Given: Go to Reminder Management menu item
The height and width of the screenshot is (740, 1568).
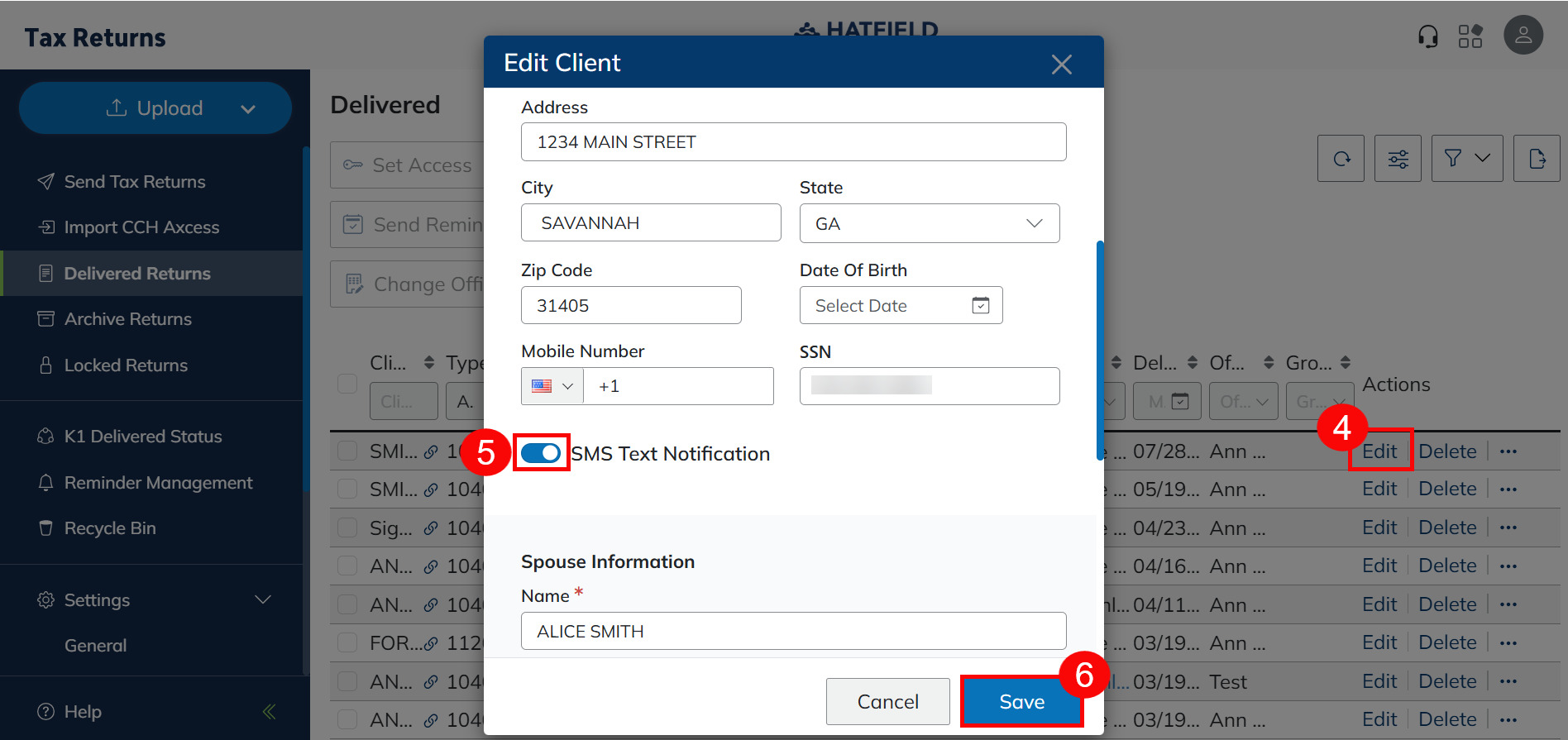Looking at the screenshot, I should (158, 483).
